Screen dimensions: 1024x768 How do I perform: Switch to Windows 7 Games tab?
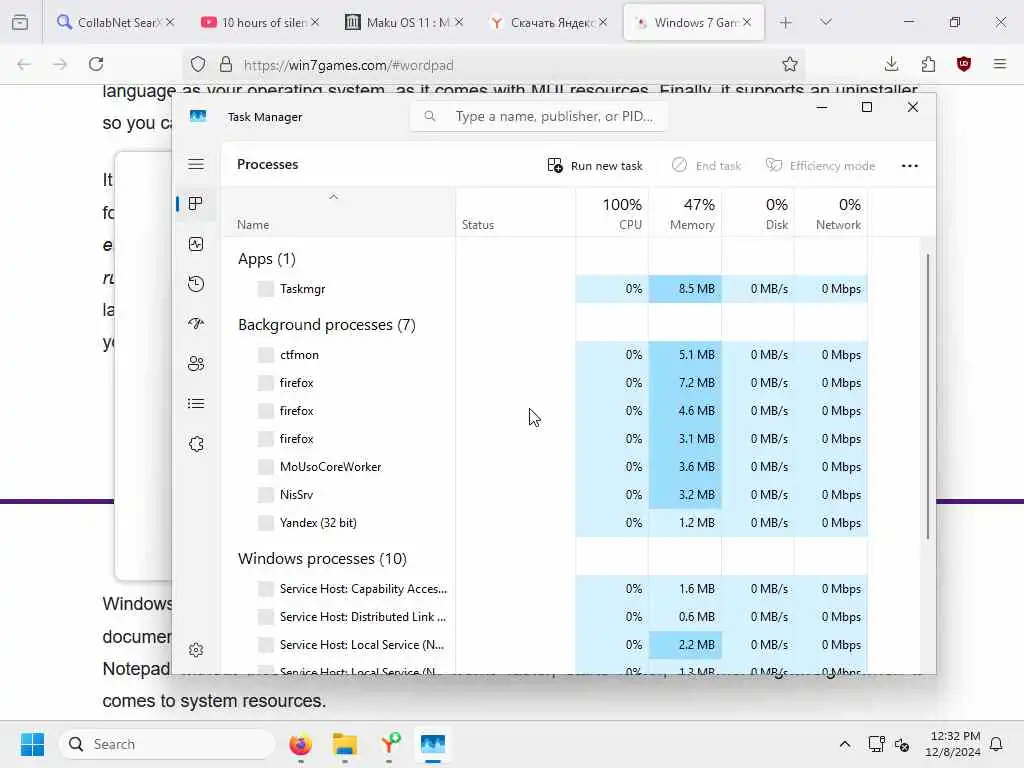click(x=694, y=22)
